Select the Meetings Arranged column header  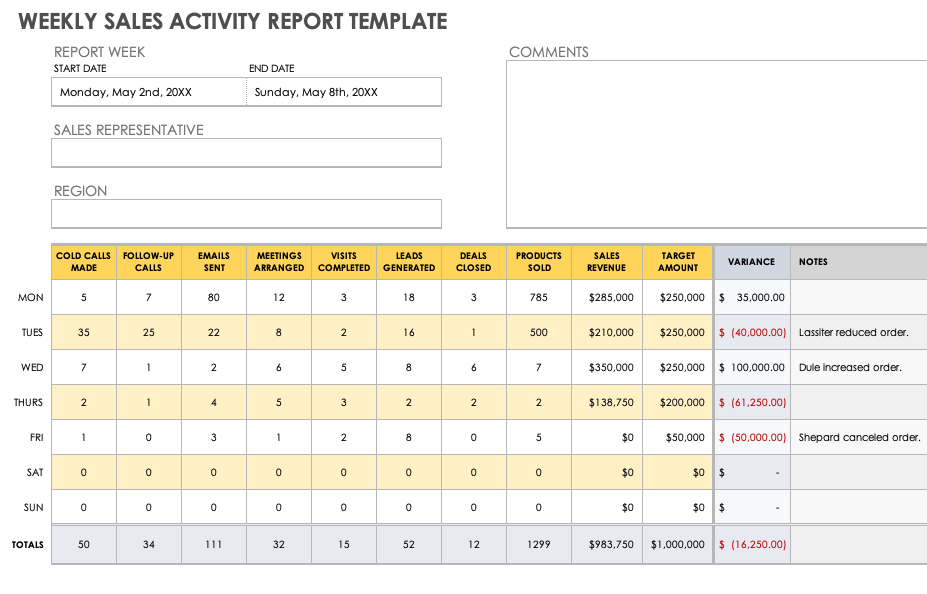click(278, 261)
